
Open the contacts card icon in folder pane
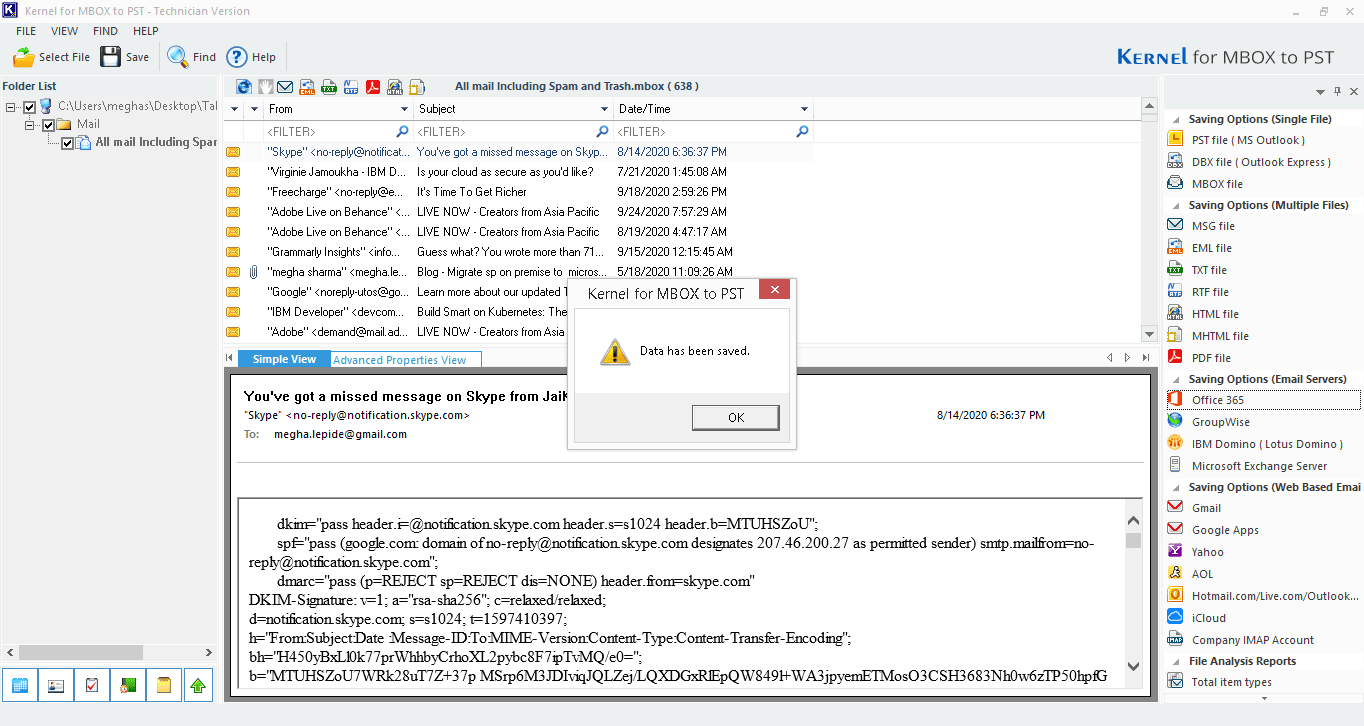point(55,685)
